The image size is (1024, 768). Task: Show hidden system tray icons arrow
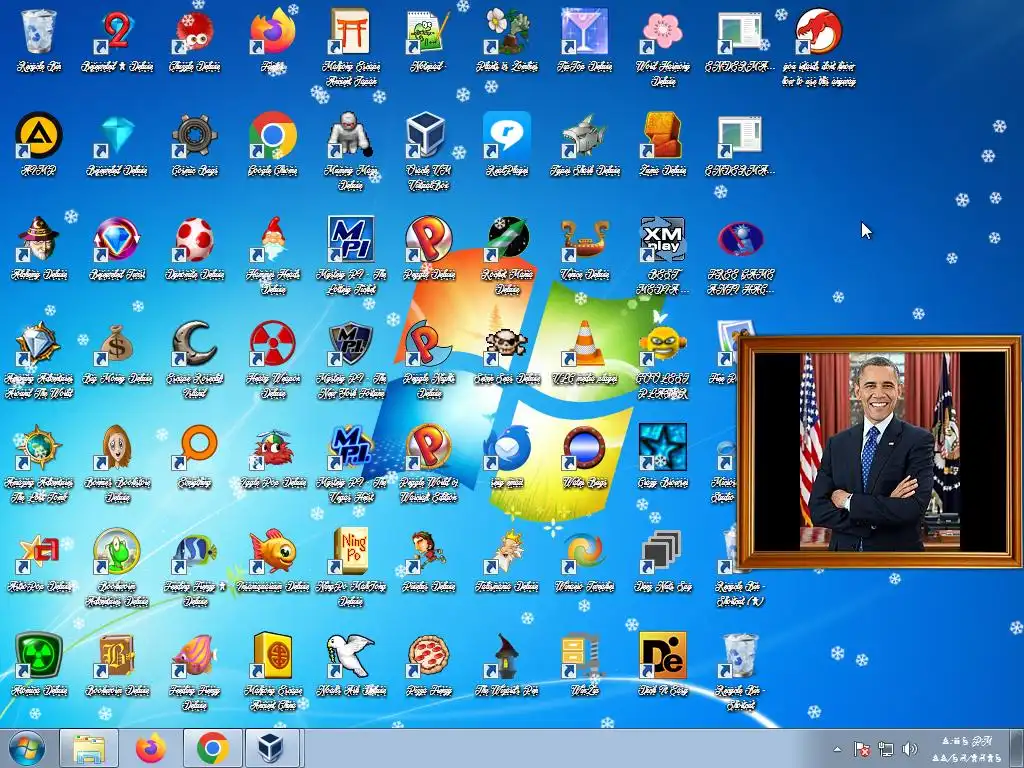pos(837,749)
